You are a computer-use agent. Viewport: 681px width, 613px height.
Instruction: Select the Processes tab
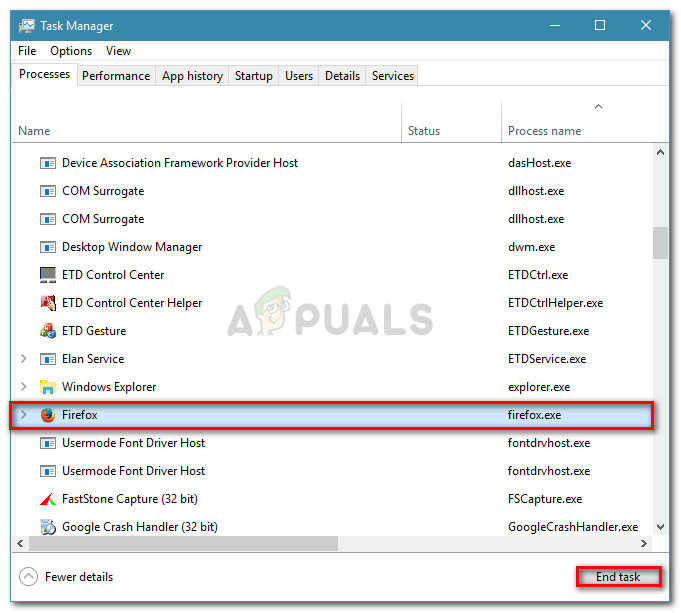44,74
